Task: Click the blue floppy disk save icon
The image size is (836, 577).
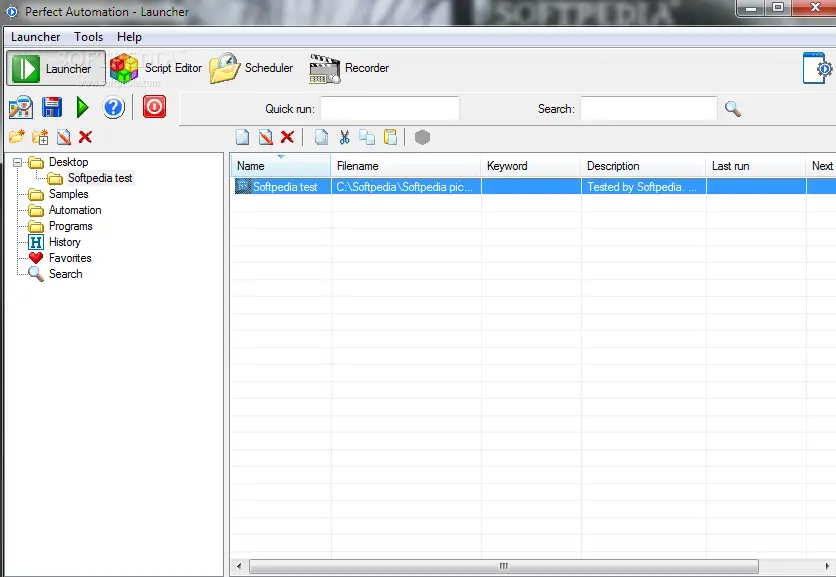Action: point(52,107)
